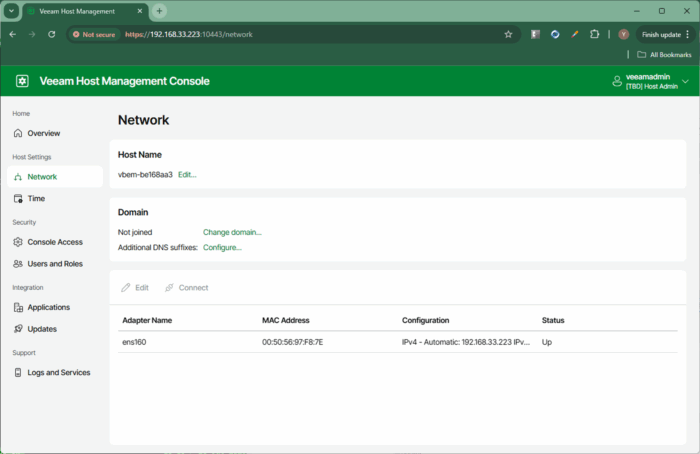The image size is (700, 454).
Task: Click the address bar URL
Action: point(188,34)
